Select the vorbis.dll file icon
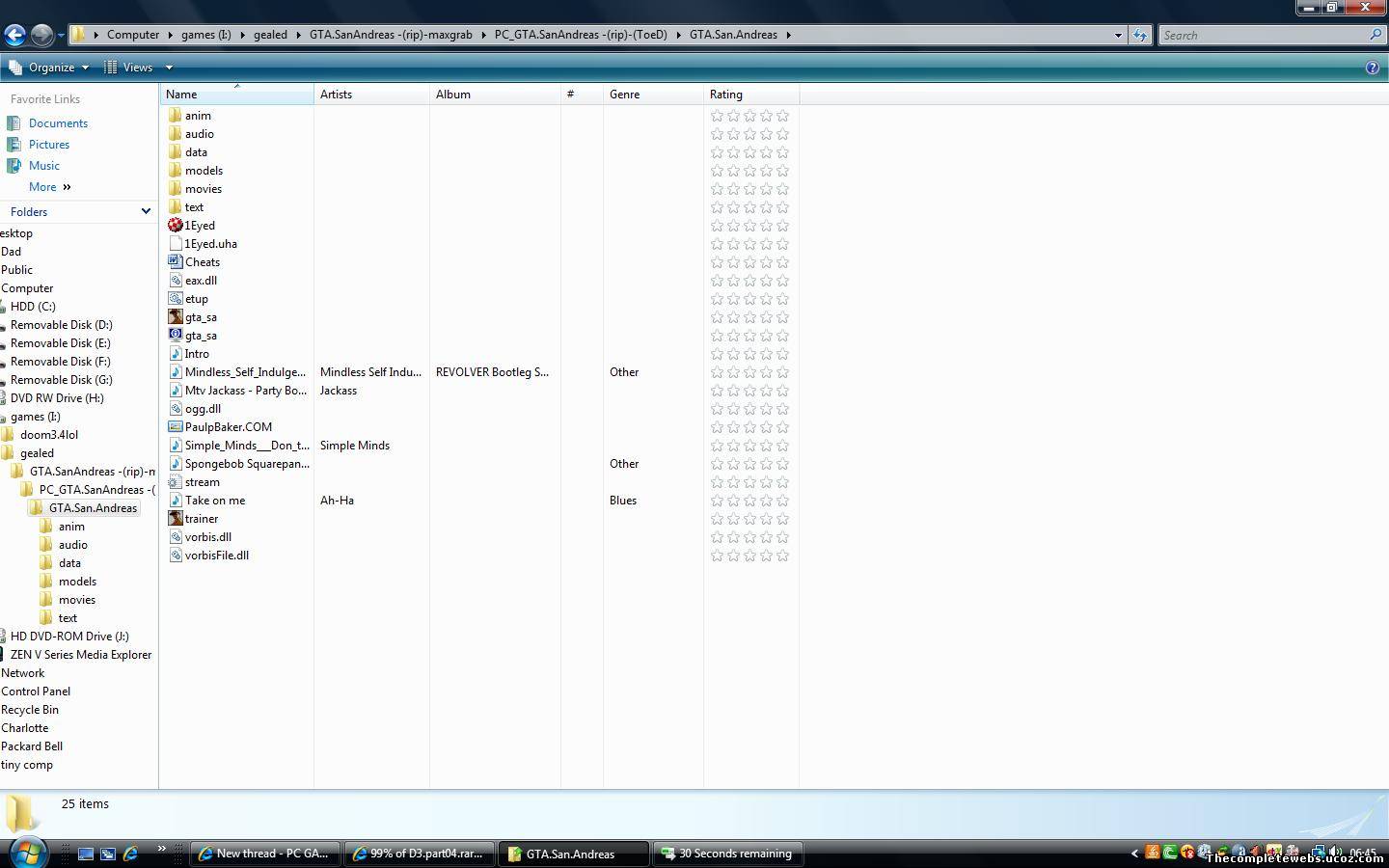The width and height of the screenshot is (1389, 868). 176,536
